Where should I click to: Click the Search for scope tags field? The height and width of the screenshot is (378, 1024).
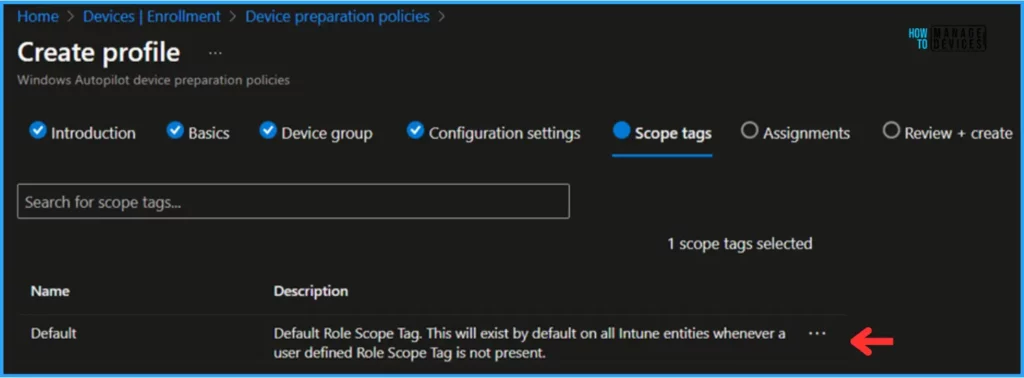pos(293,201)
